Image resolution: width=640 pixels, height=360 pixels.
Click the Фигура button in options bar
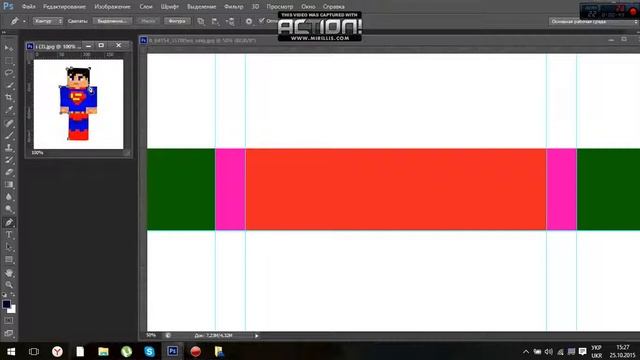click(177, 21)
